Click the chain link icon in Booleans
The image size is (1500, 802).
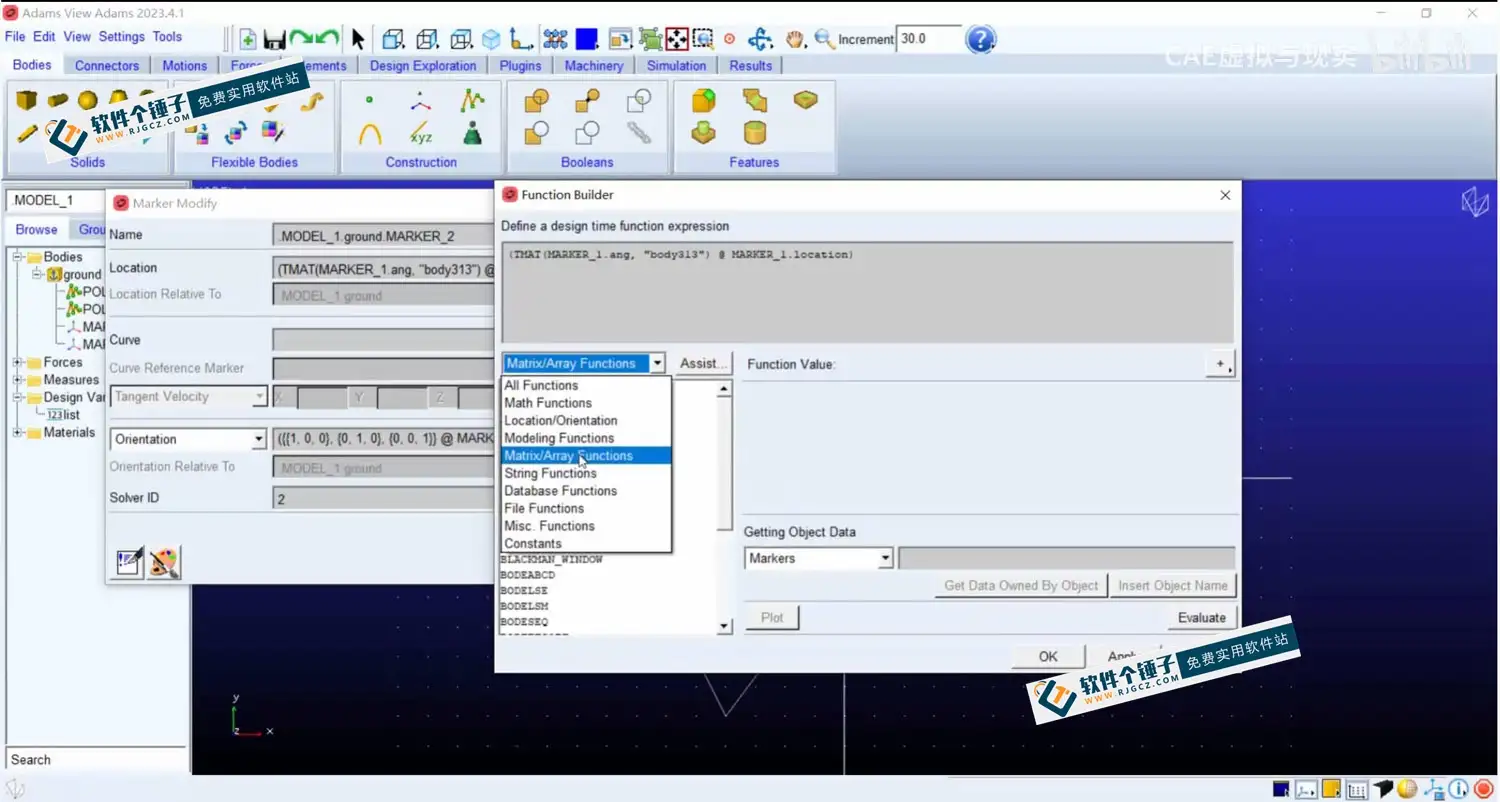tap(639, 132)
